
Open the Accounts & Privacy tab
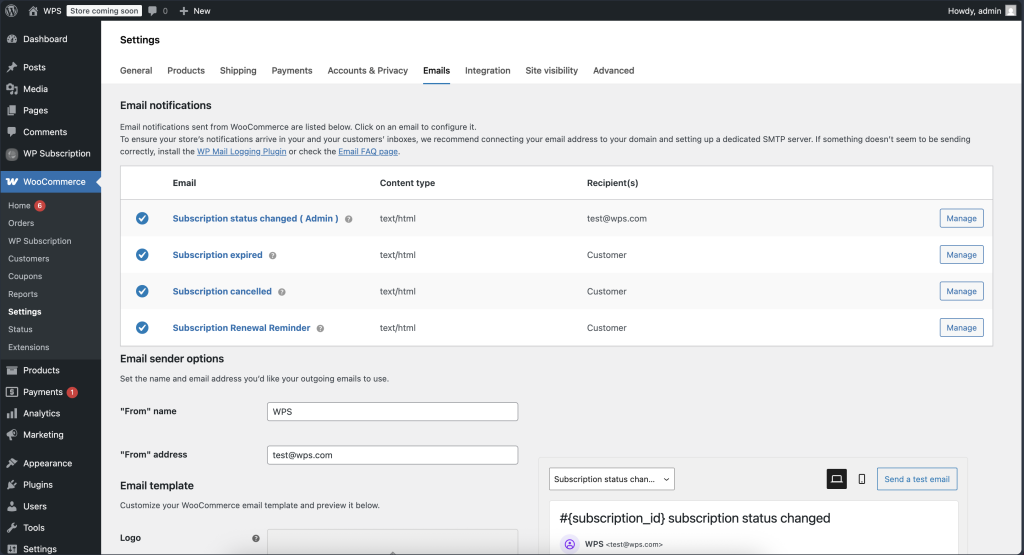(367, 71)
